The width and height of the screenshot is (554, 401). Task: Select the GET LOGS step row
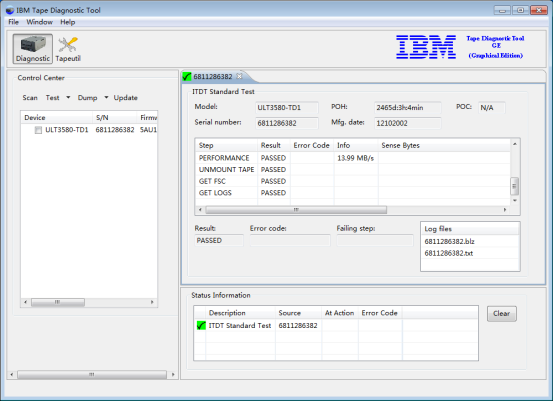click(353, 193)
